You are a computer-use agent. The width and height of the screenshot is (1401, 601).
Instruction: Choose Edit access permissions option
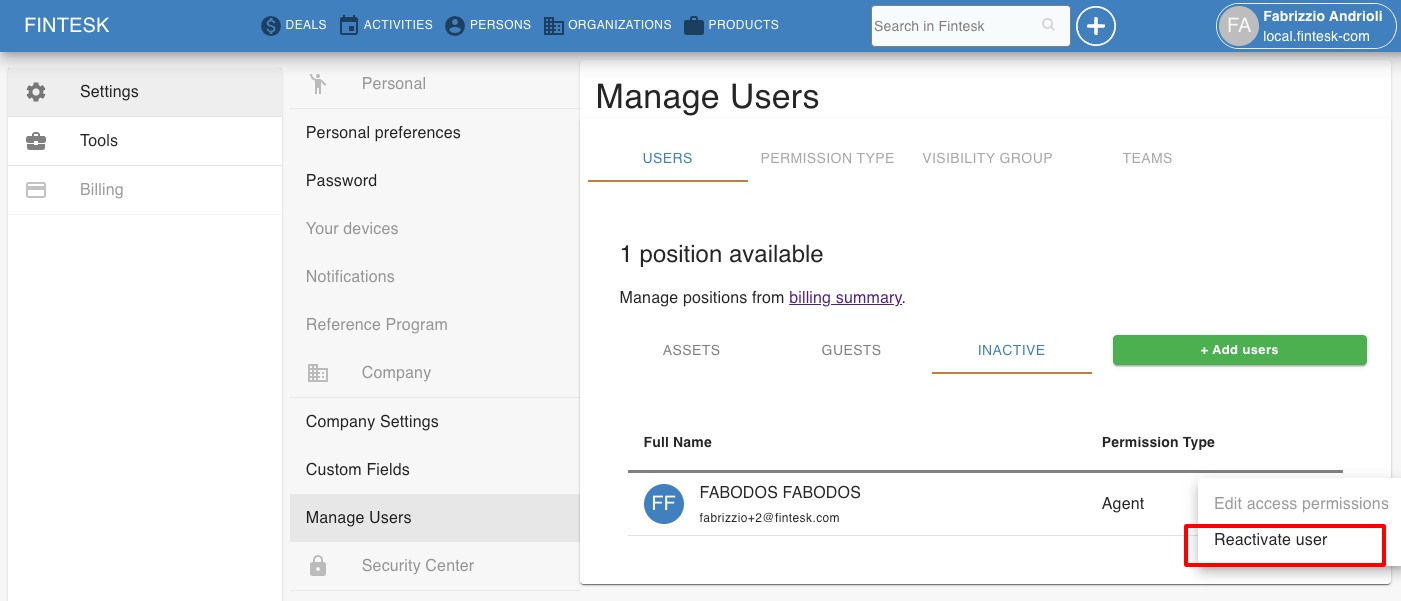pyautogui.click(x=1300, y=504)
